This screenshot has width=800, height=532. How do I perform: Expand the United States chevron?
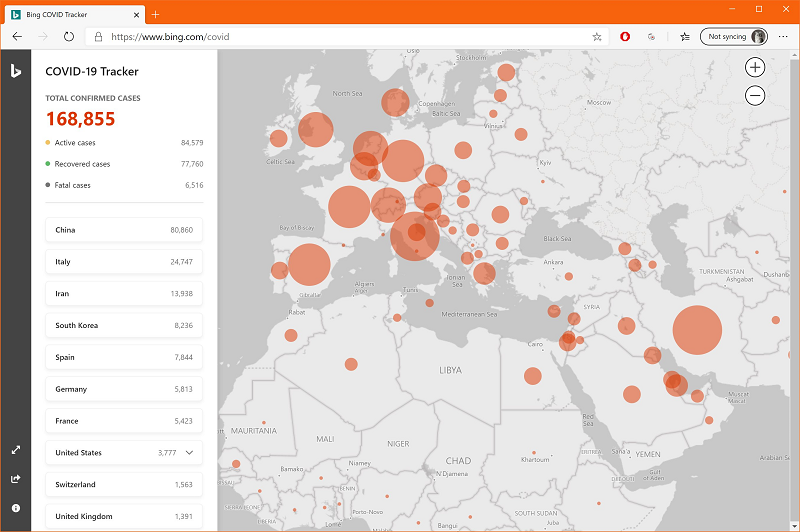189,453
